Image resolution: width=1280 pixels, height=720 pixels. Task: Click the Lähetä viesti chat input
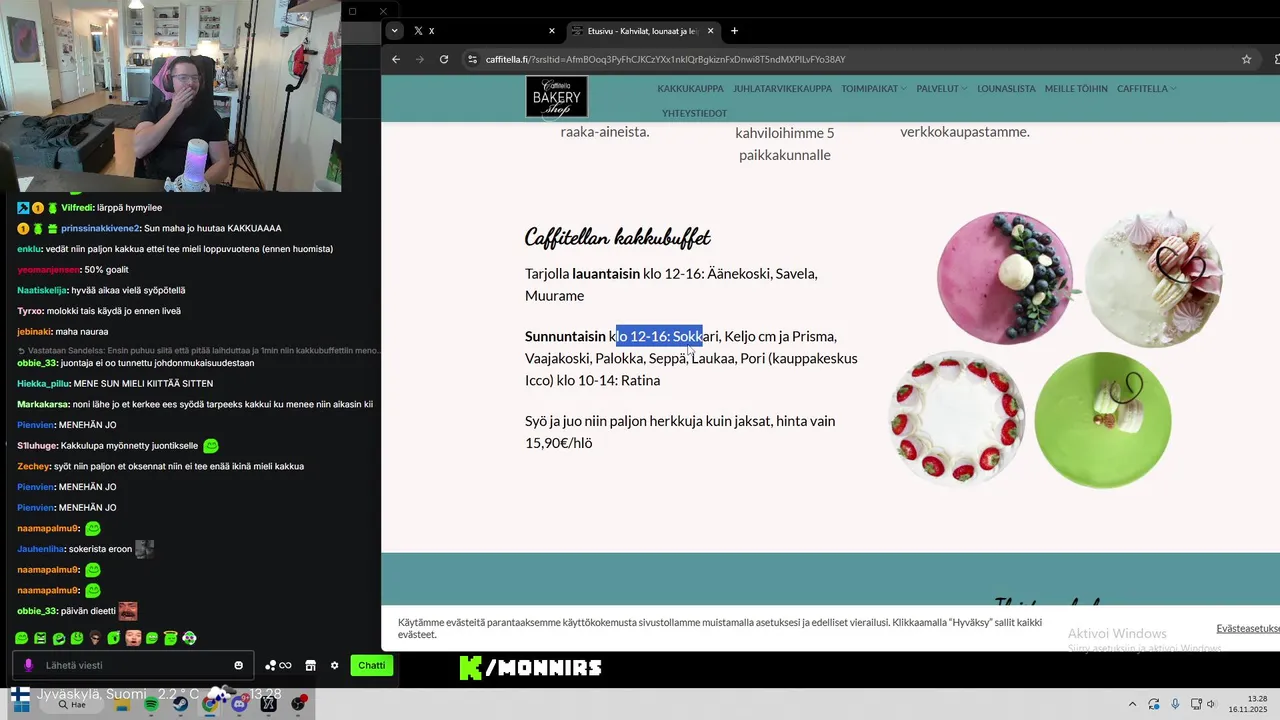[134, 665]
